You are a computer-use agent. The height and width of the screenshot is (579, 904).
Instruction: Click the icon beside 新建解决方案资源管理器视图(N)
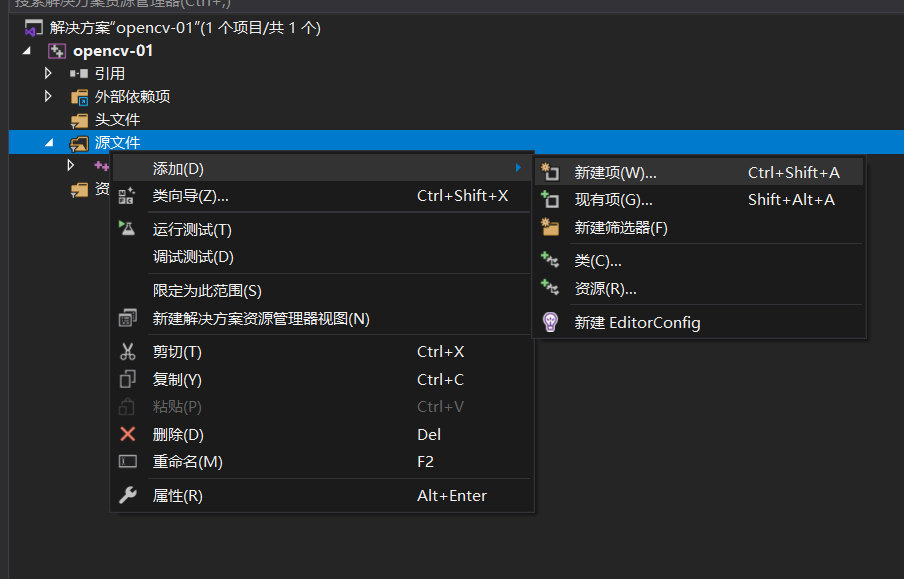click(127, 316)
